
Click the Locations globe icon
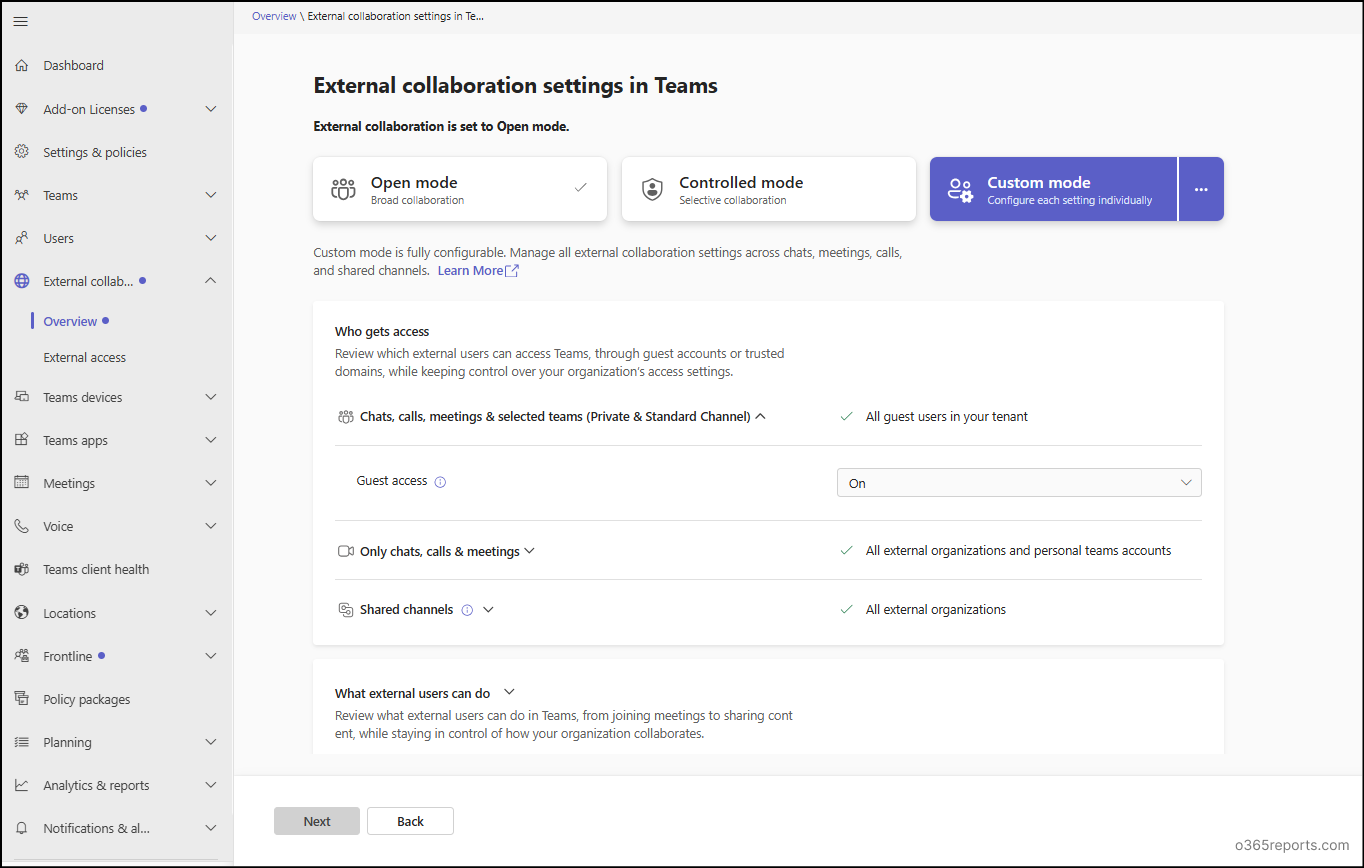(21, 613)
